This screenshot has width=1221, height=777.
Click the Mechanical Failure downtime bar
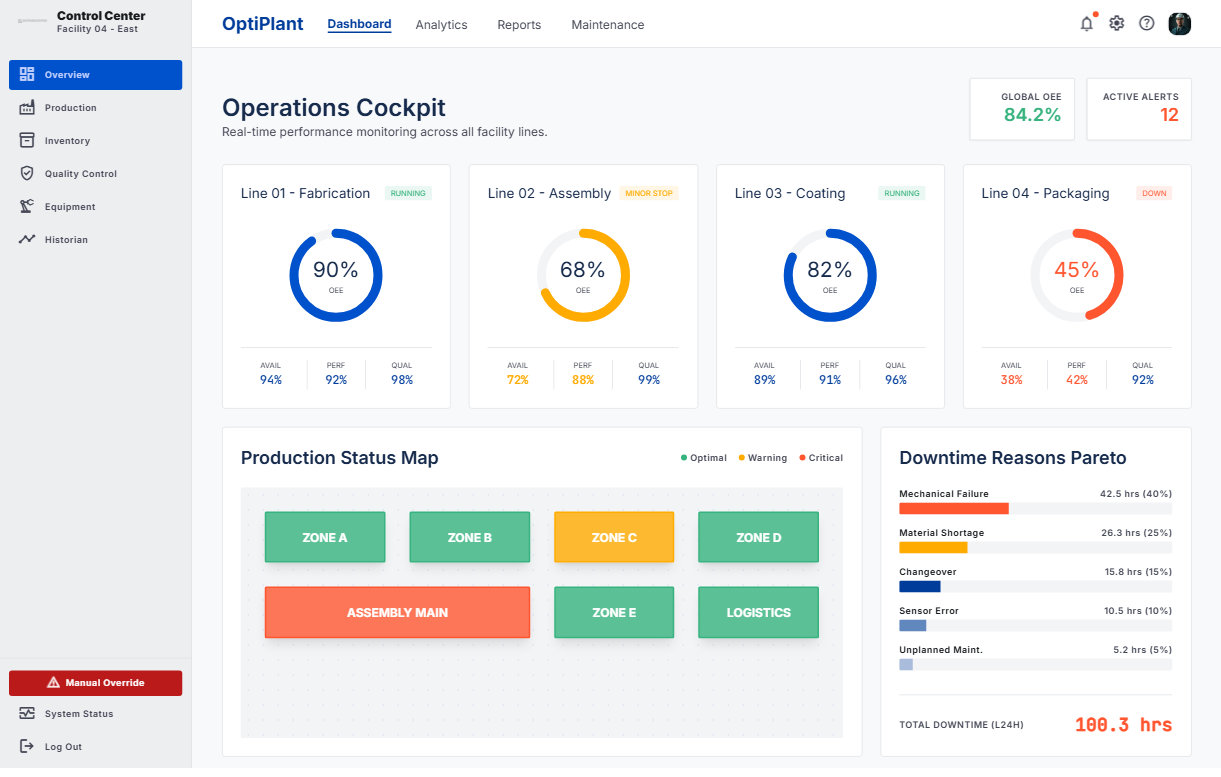click(1035, 508)
